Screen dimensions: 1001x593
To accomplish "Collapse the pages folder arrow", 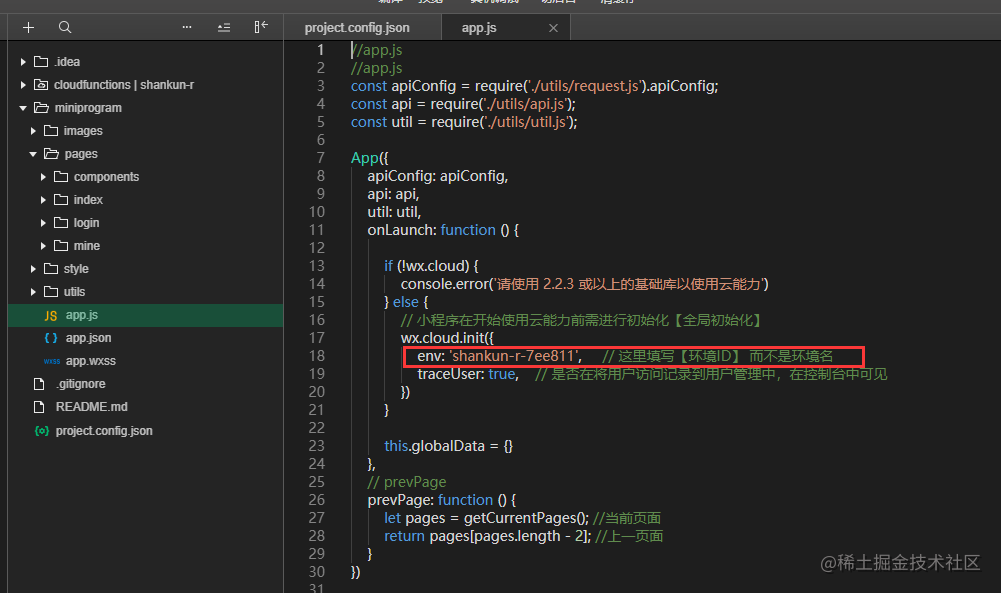I will coord(33,154).
